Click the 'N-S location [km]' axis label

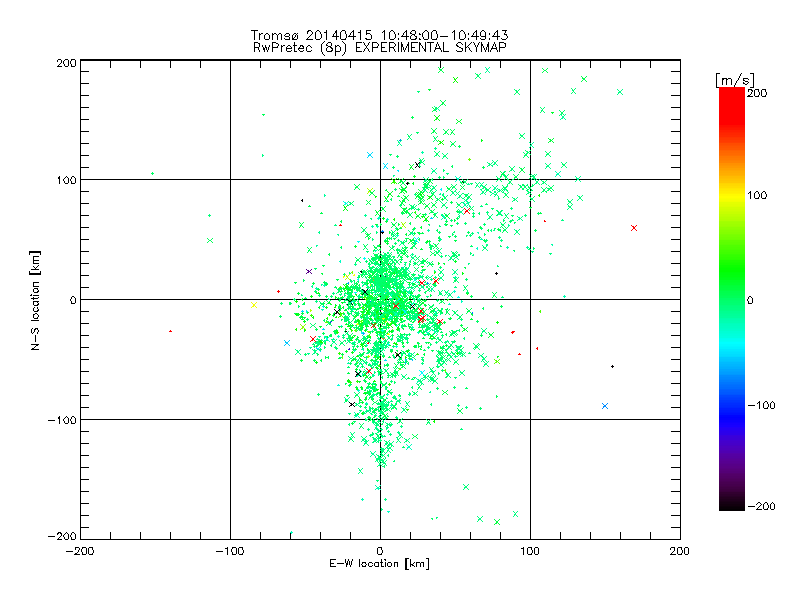pos(35,300)
